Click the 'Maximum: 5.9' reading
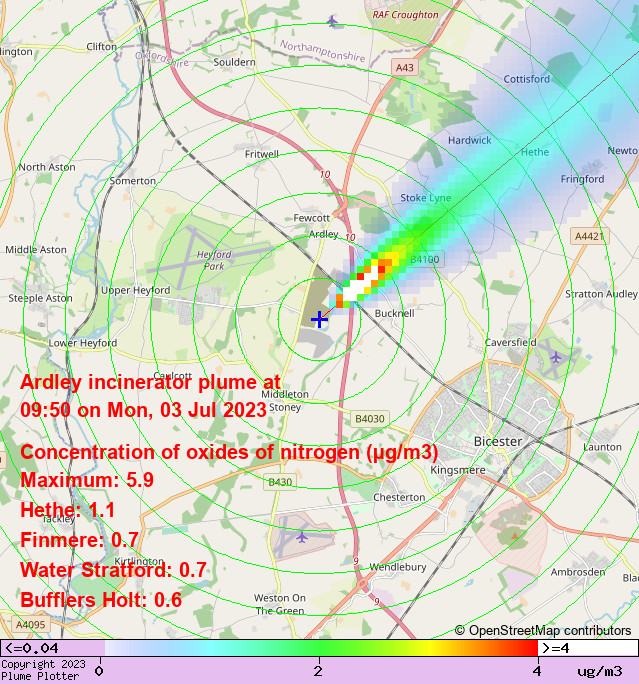 [87, 480]
